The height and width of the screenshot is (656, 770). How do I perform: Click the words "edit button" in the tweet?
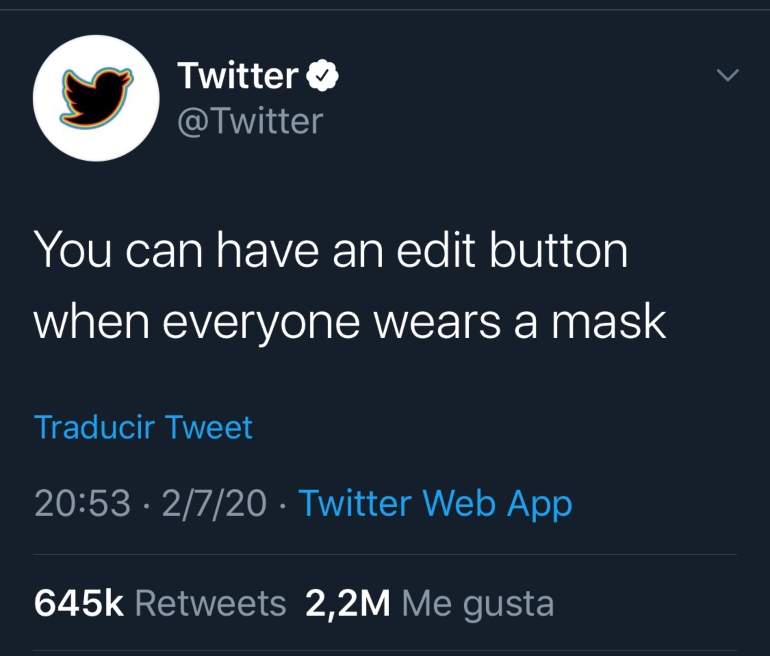pyautogui.click(x=512, y=250)
